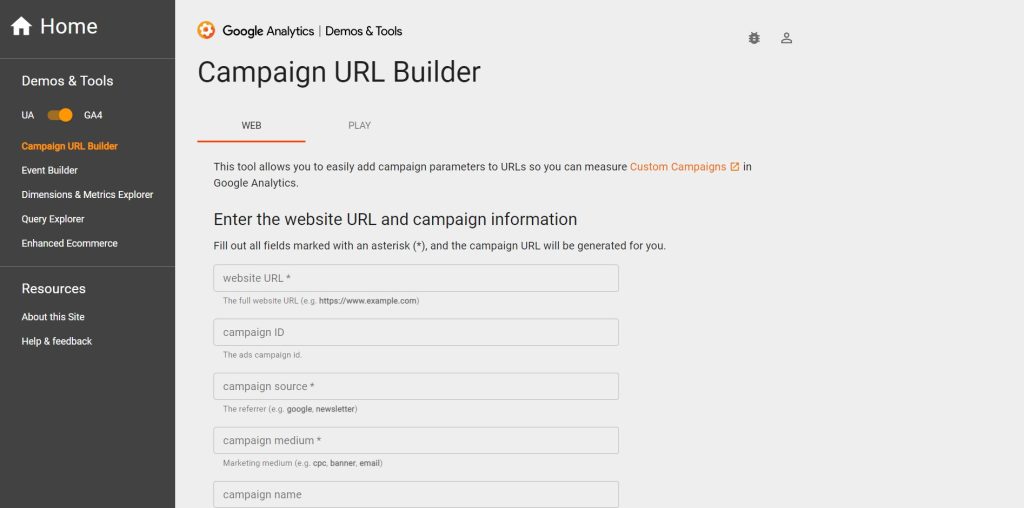Click the Custom Campaigns external link icon
The width and height of the screenshot is (1024, 508).
point(735,167)
